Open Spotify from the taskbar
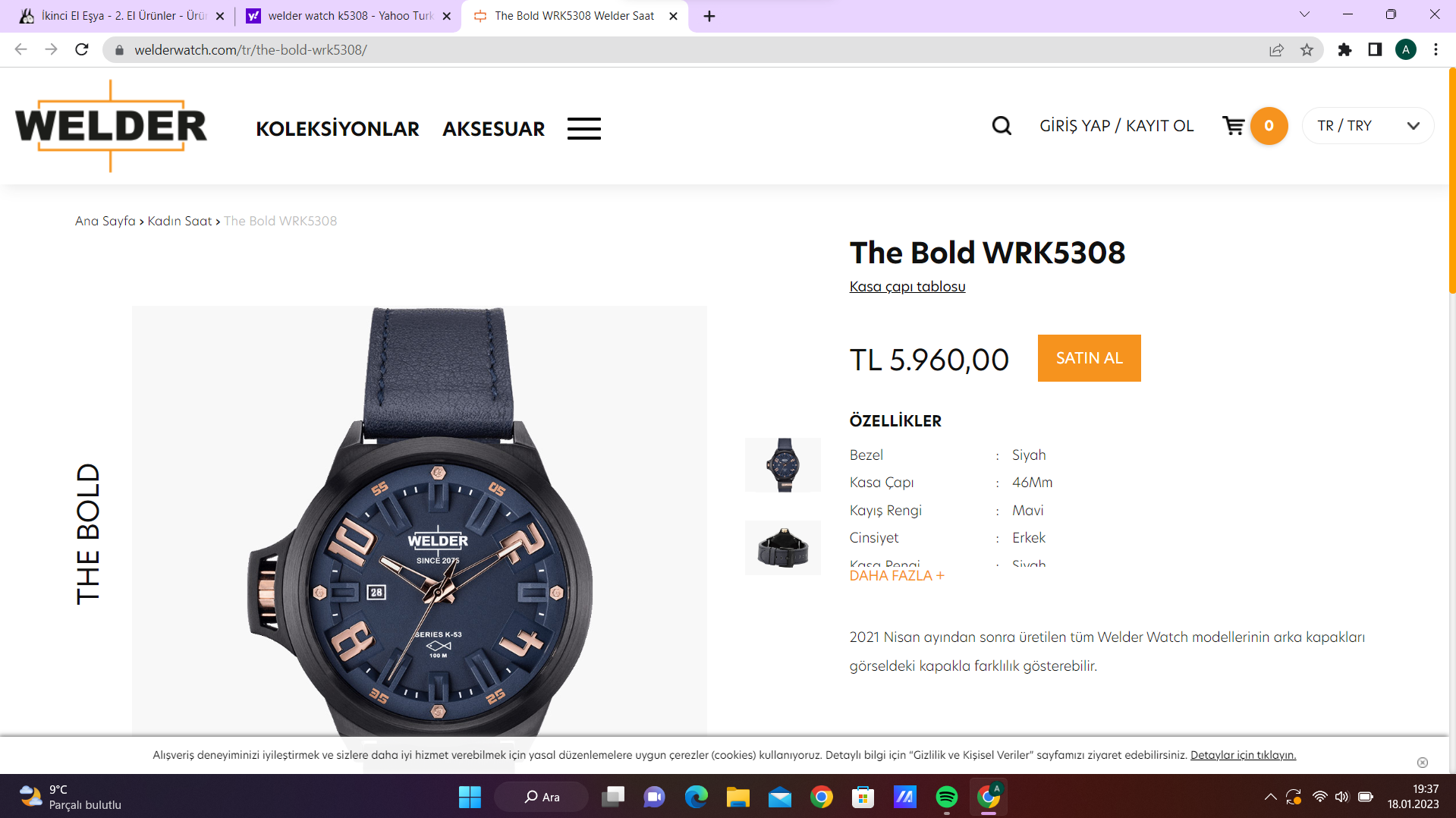The height and width of the screenshot is (818, 1456). click(946, 797)
